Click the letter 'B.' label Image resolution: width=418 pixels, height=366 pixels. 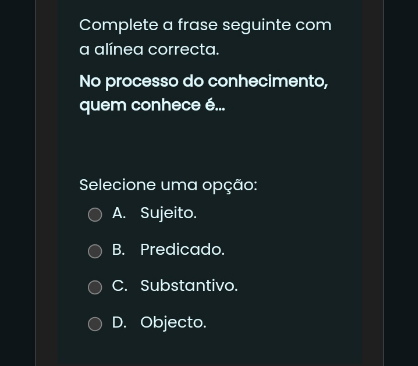[119, 249]
